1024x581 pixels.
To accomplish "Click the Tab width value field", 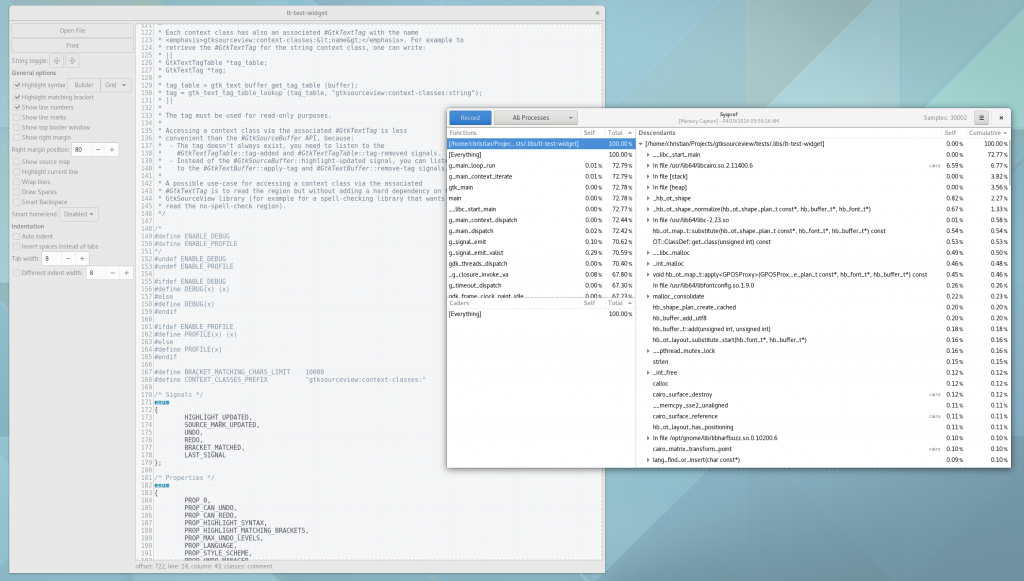I will [51, 259].
